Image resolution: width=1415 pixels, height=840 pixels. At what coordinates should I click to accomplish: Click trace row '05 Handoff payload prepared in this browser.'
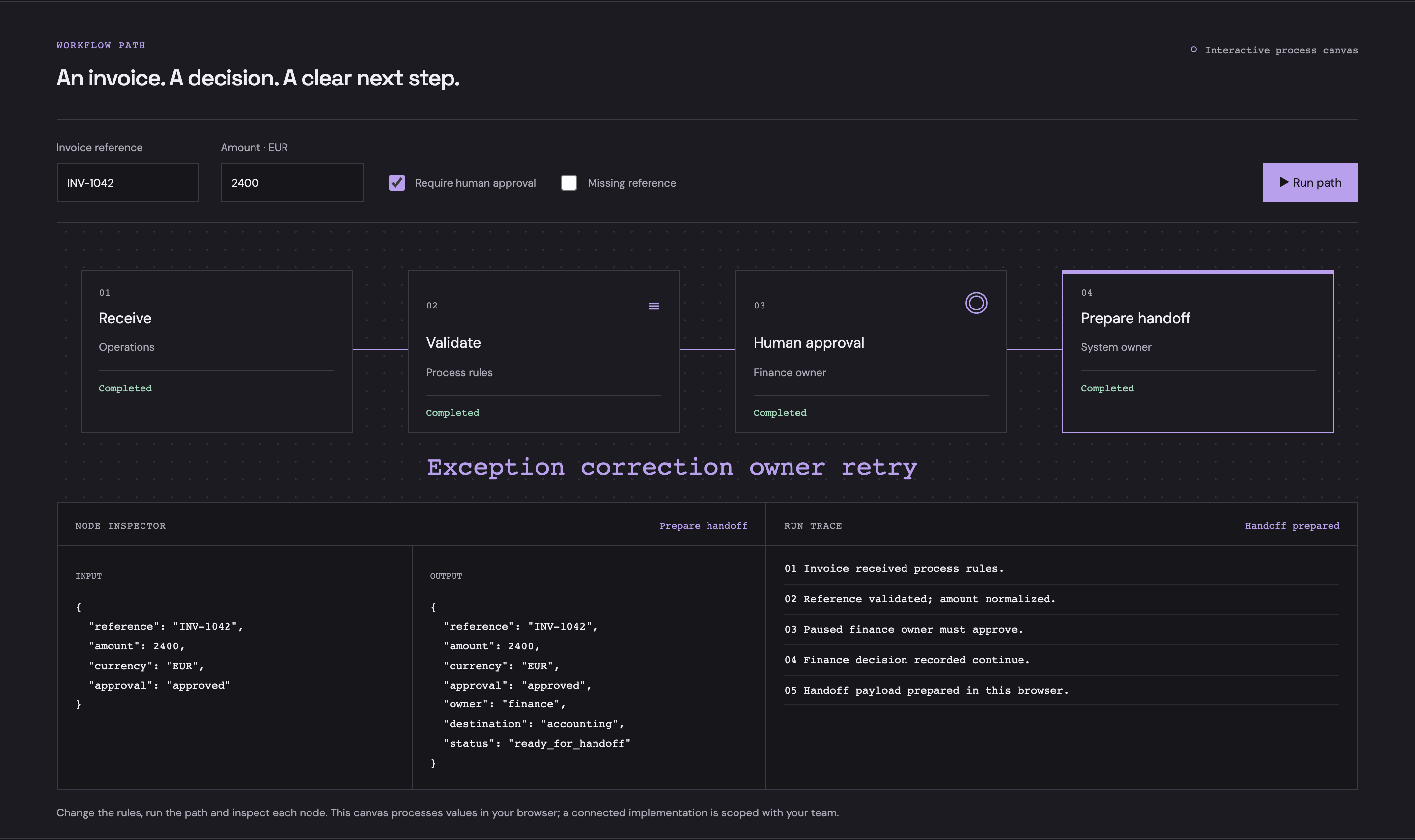coord(1061,691)
